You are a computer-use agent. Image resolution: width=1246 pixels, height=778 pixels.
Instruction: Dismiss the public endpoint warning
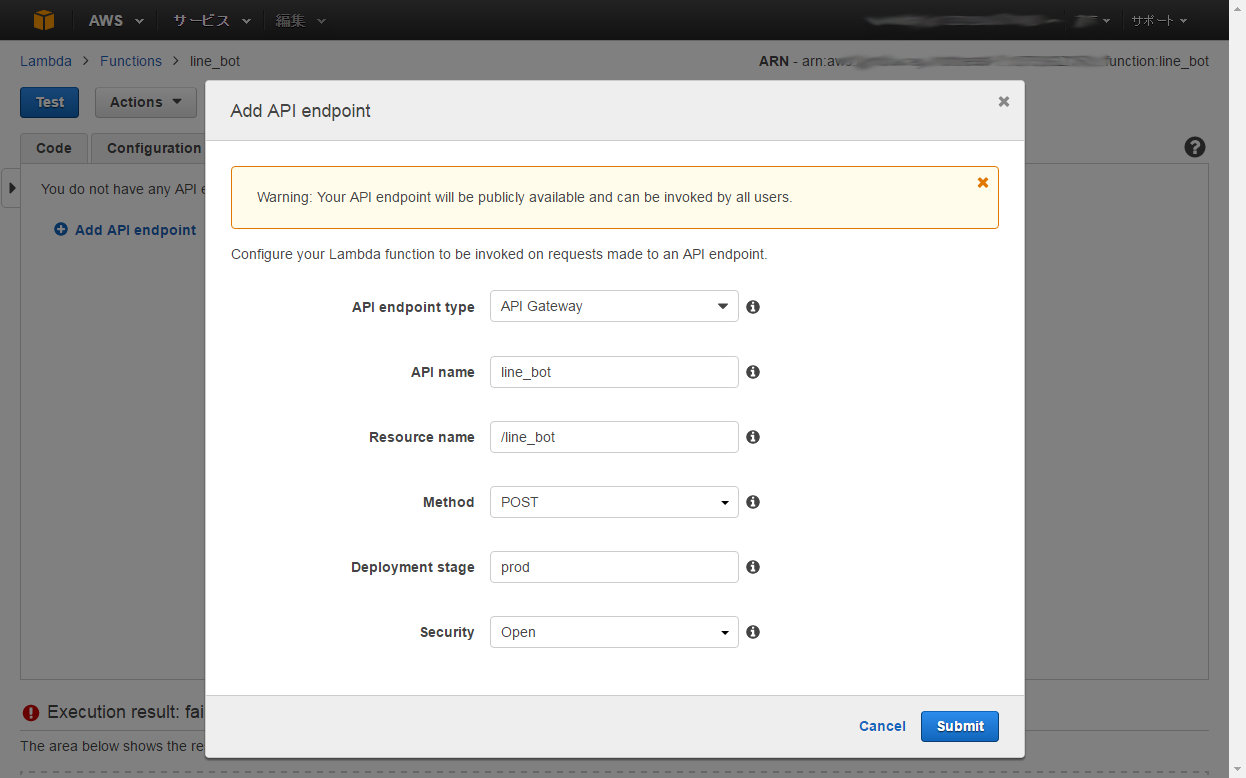point(982,182)
